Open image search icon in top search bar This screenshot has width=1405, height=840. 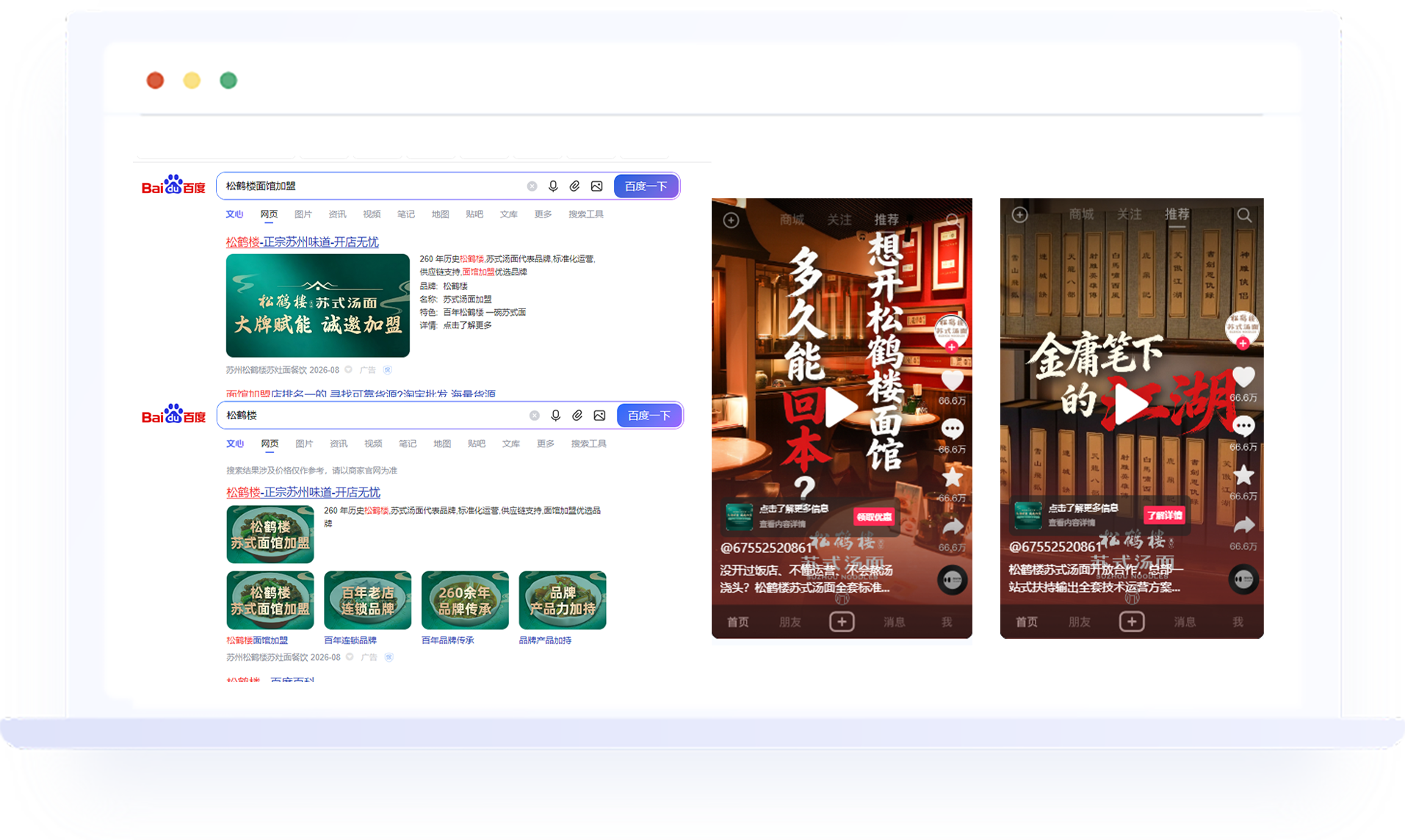tap(596, 187)
